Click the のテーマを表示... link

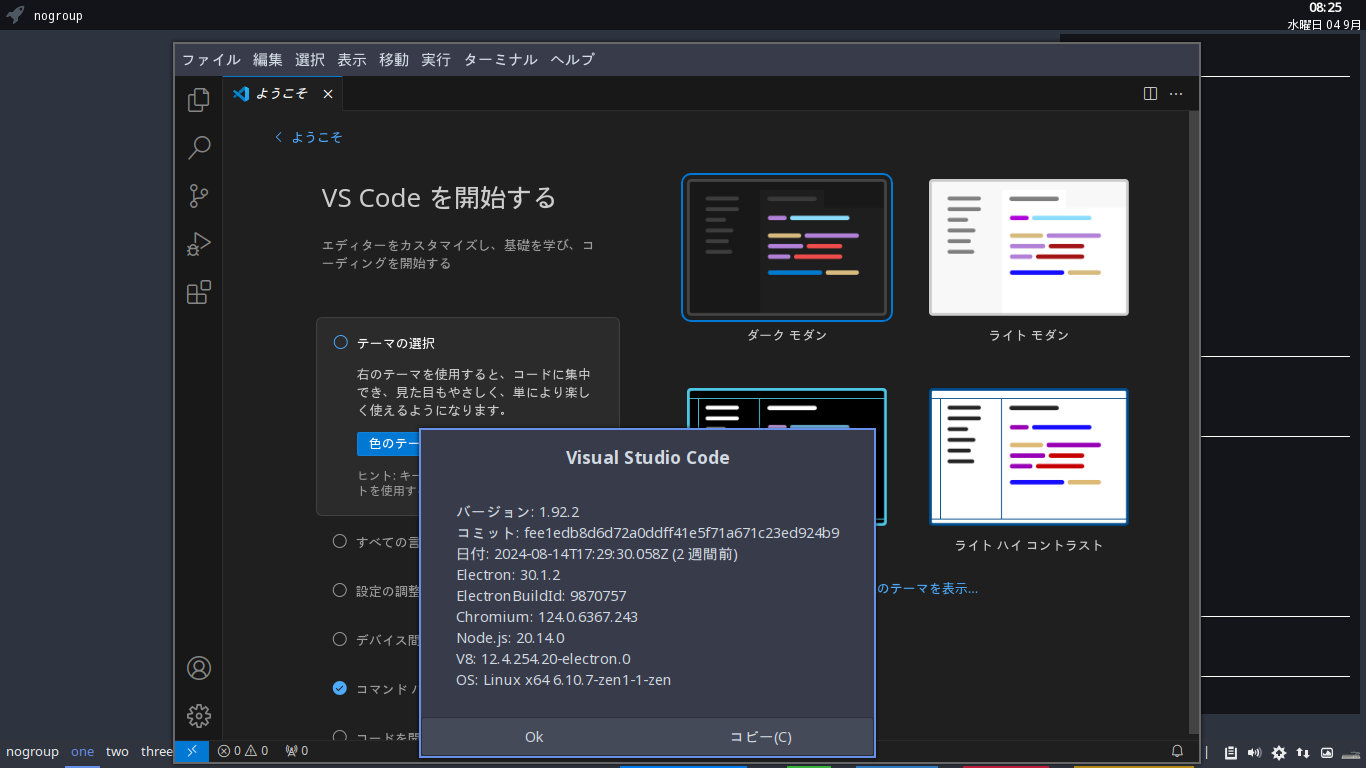click(x=927, y=589)
